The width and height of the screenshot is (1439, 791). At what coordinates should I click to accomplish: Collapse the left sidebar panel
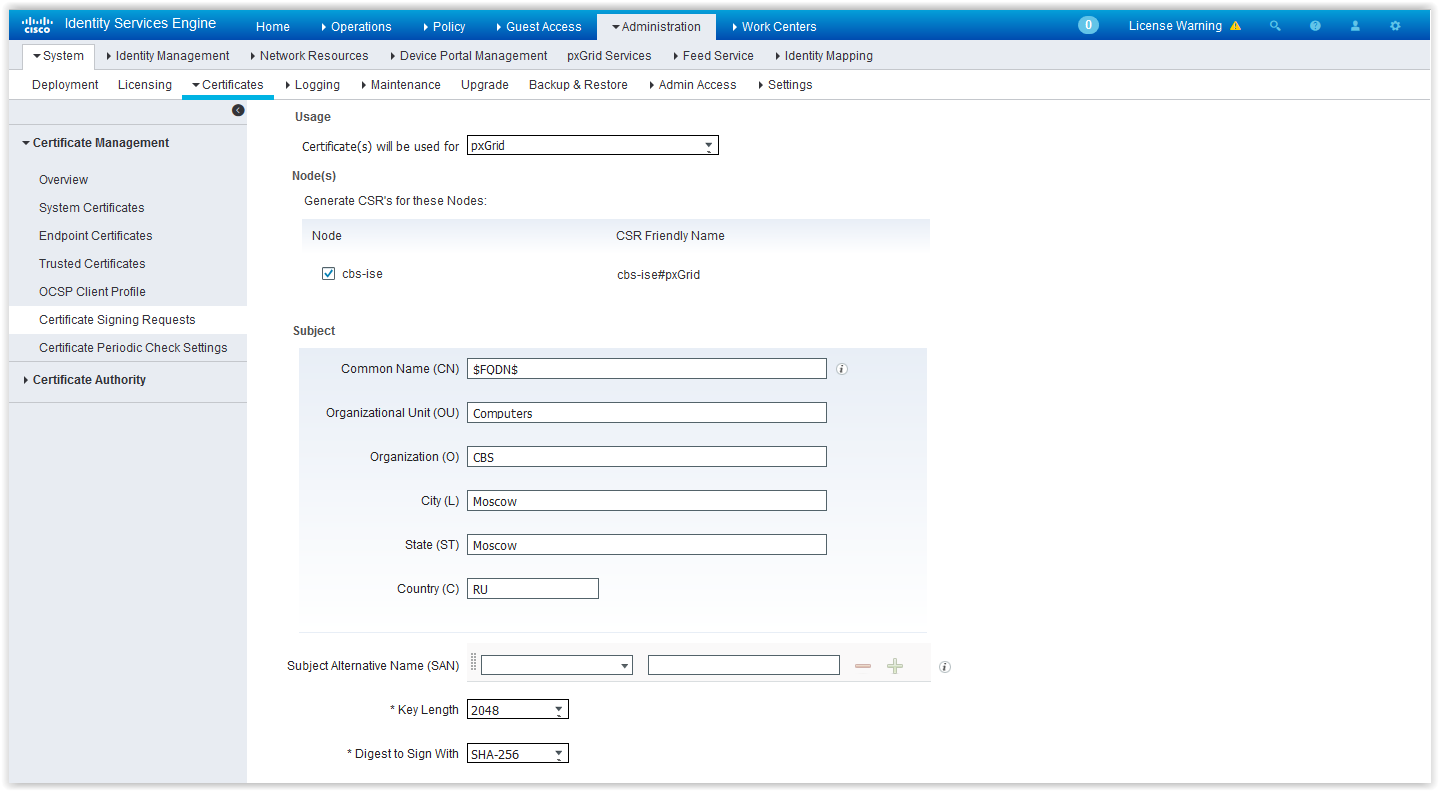[237, 110]
